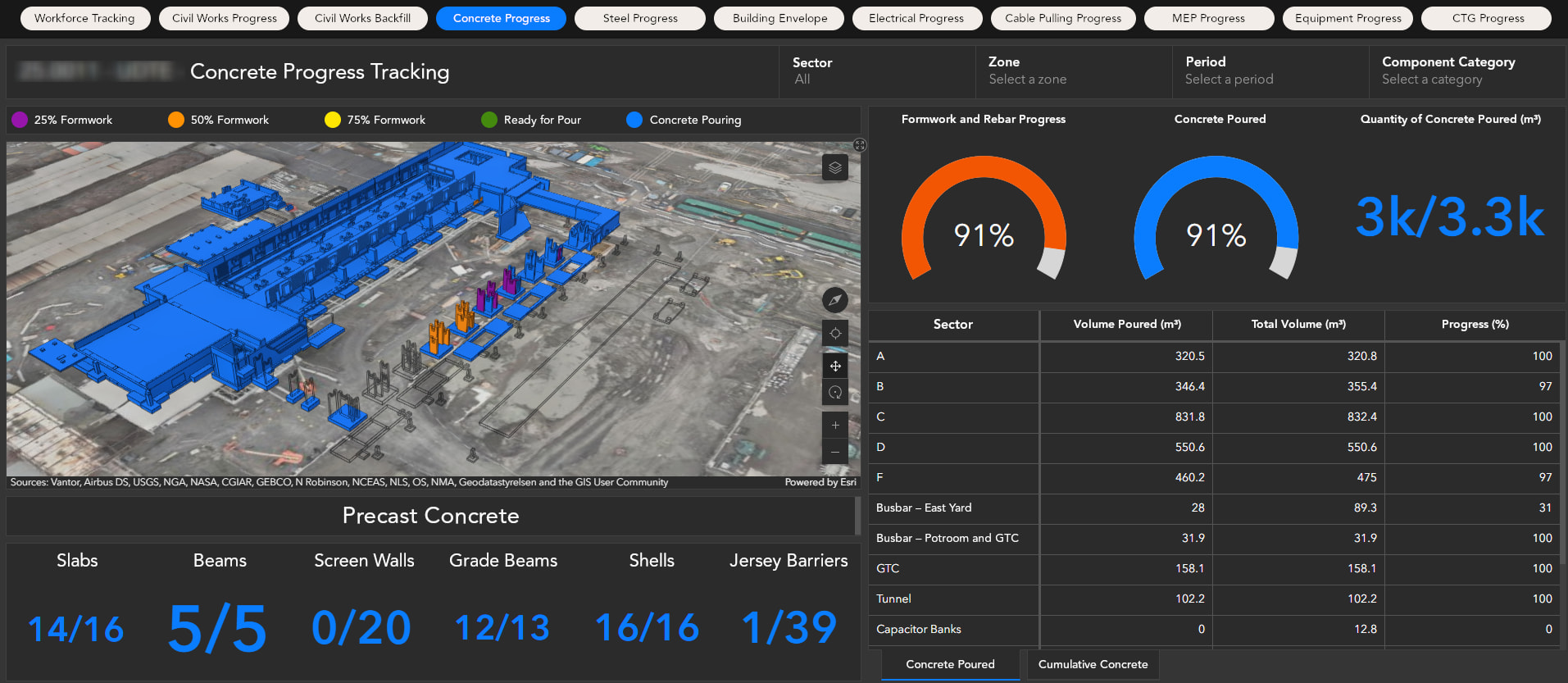
Task: Select the Concrete Progress tab
Action: click(501, 18)
